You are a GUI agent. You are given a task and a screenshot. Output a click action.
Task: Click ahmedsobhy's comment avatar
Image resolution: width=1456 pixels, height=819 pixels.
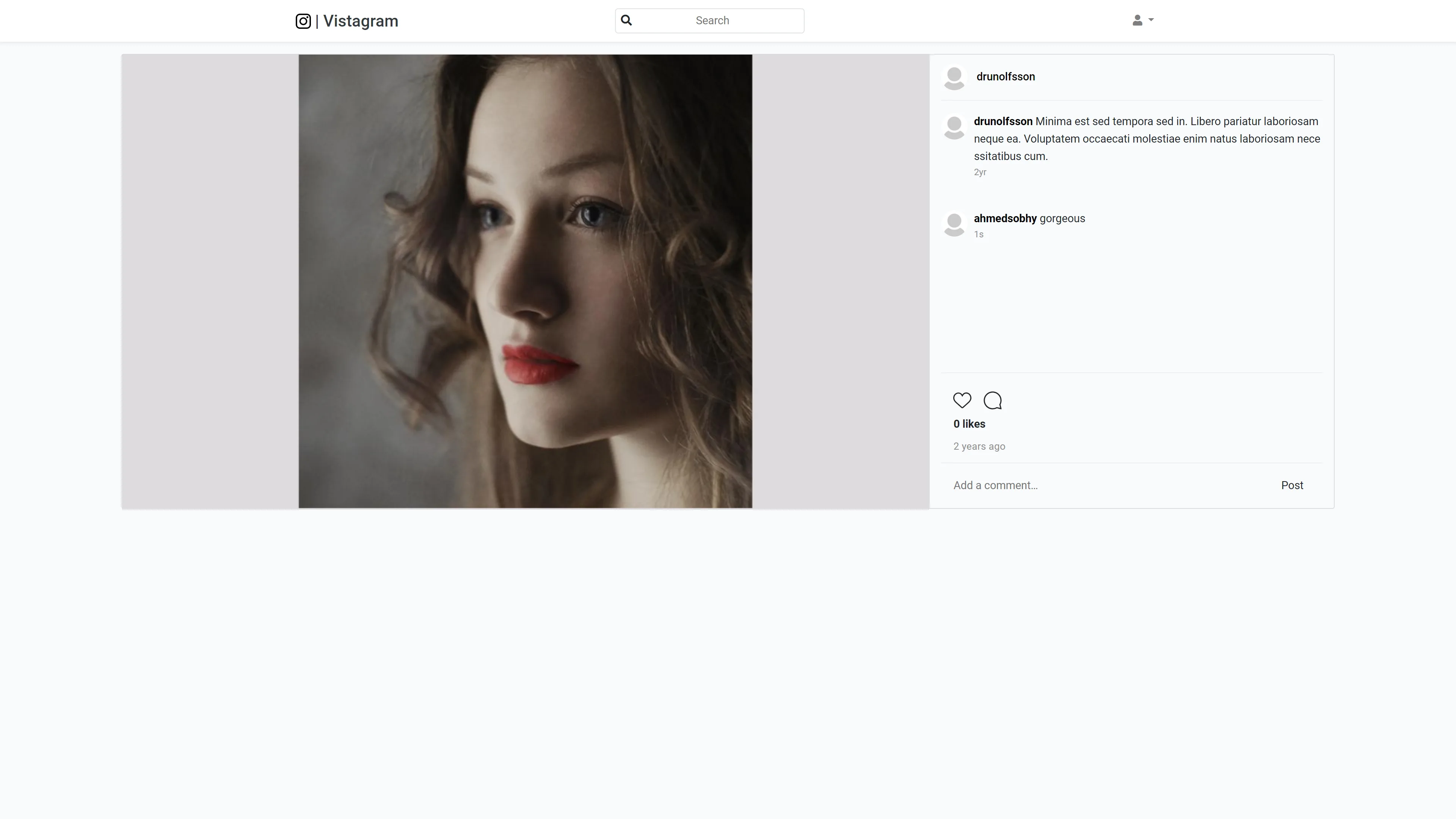954,224
